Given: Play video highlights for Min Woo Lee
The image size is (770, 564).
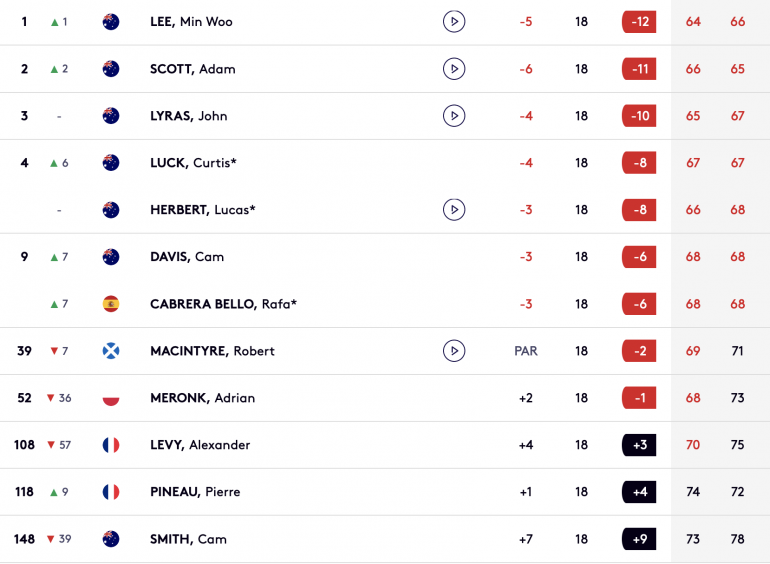Looking at the screenshot, I should click(454, 22).
